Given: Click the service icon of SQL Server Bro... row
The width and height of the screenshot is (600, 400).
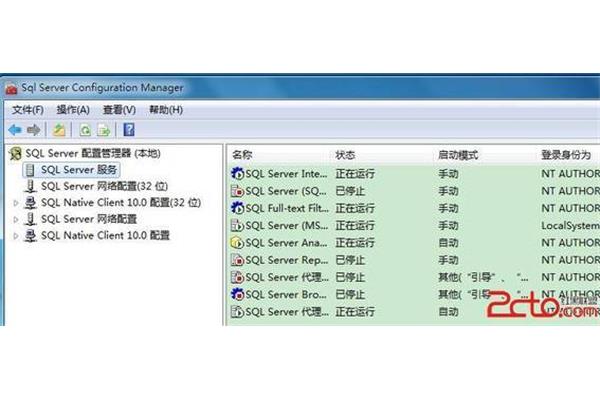Looking at the screenshot, I should point(237,294).
